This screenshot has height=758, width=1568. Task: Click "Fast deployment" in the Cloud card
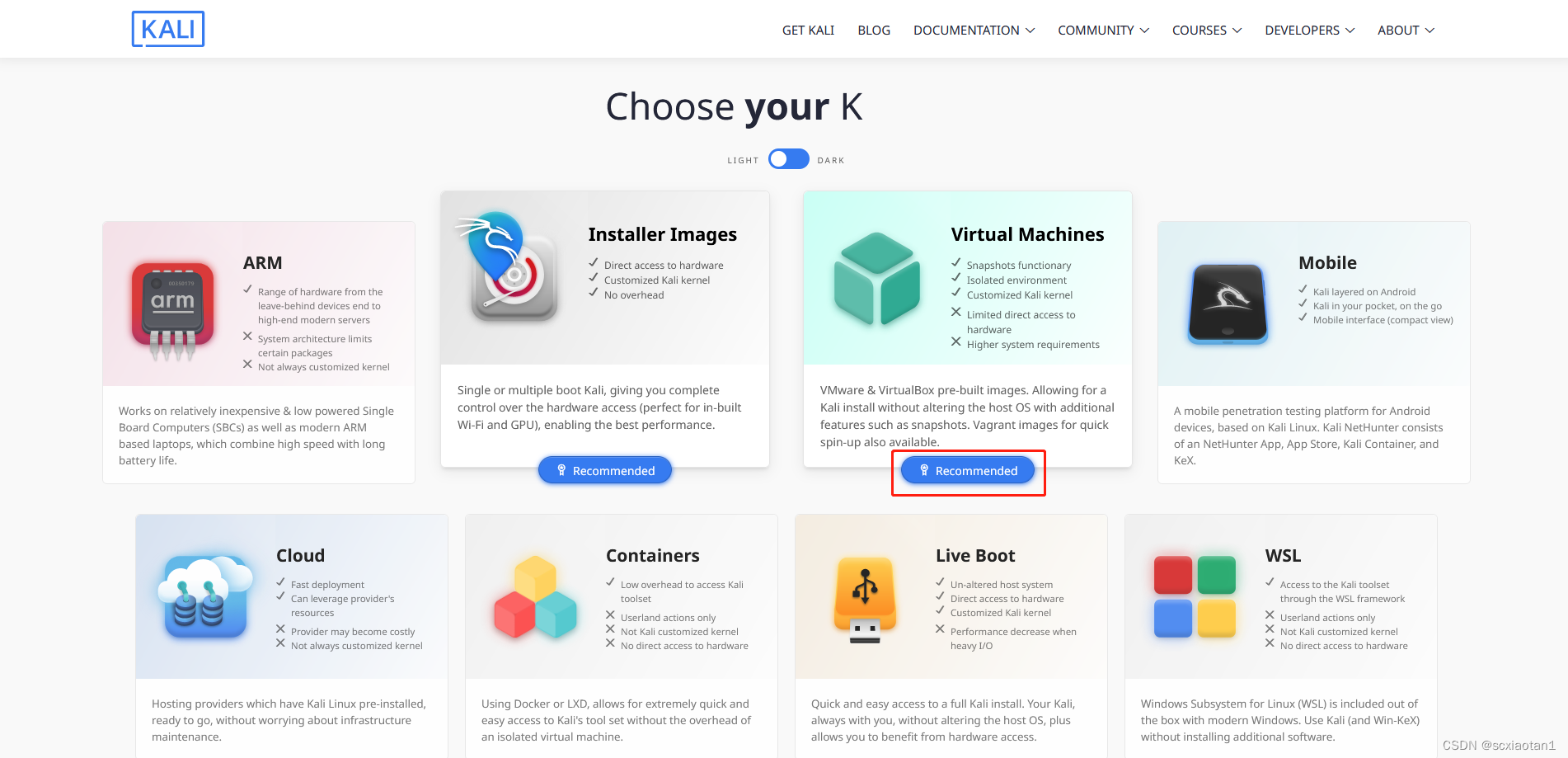click(x=327, y=585)
